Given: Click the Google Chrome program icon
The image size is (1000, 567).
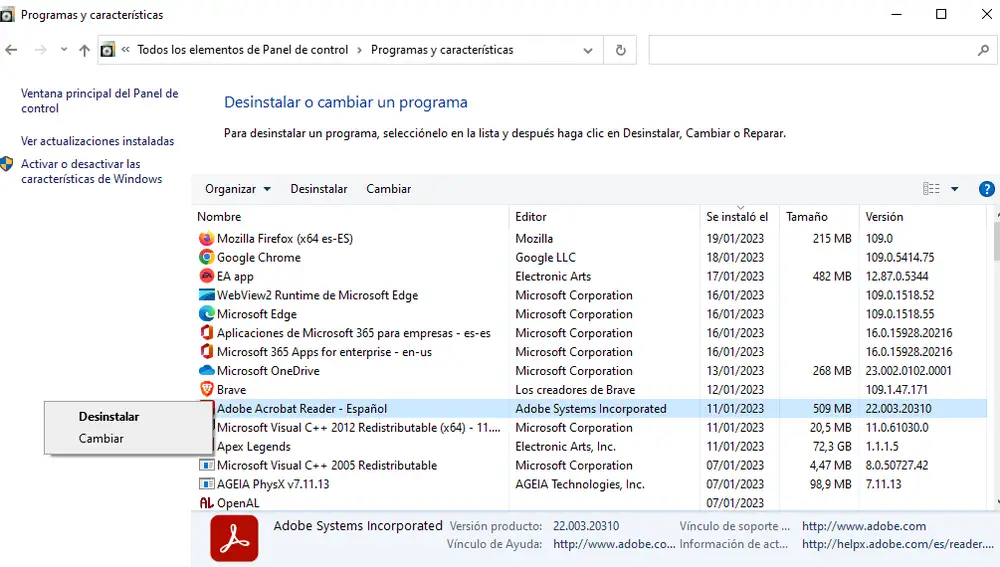Looking at the screenshot, I should (x=206, y=257).
